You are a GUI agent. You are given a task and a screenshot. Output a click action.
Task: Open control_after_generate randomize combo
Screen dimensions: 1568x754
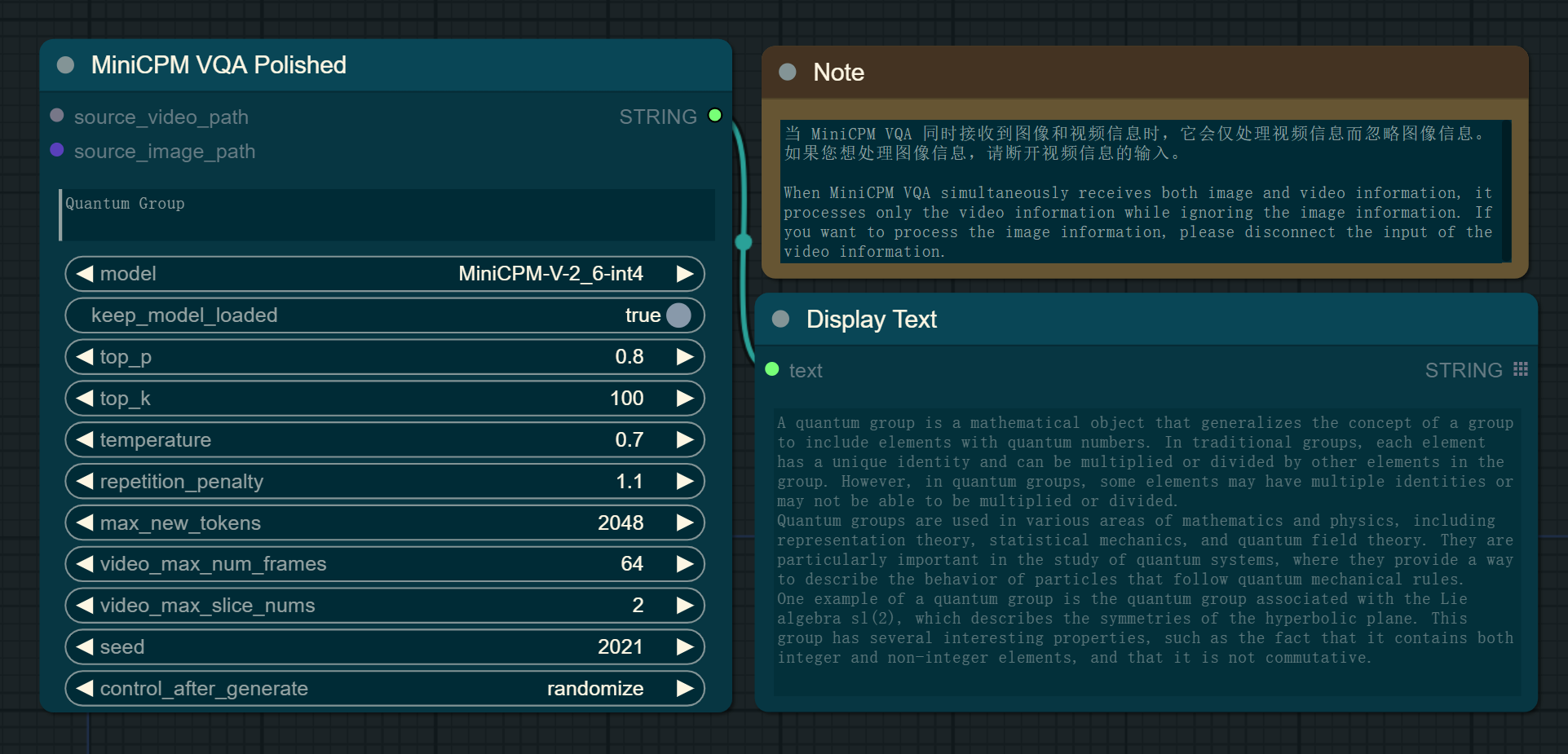click(x=385, y=689)
